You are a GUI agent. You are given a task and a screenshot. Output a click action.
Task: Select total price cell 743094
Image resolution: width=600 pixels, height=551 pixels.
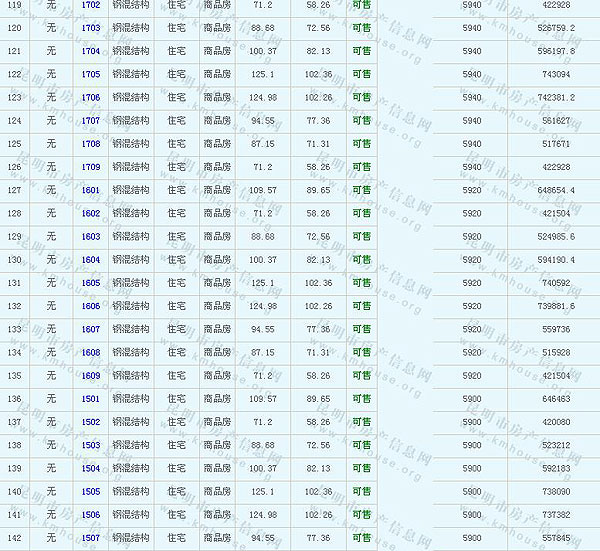click(556, 74)
